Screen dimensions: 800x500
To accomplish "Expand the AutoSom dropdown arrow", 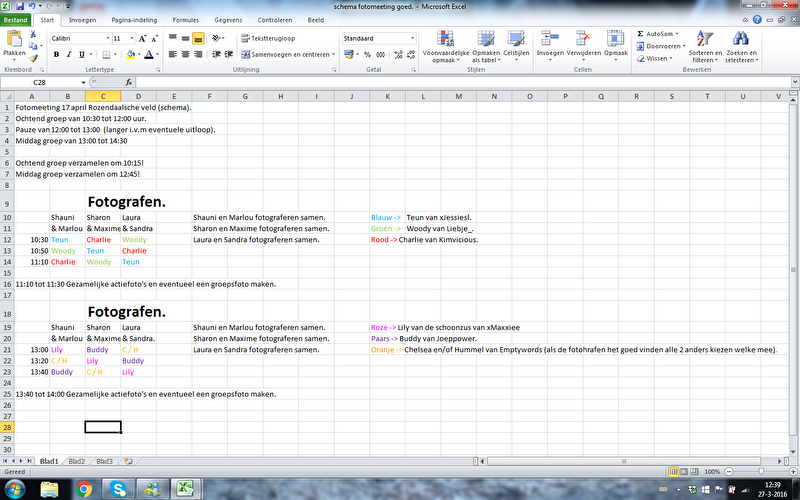I will coord(677,34).
